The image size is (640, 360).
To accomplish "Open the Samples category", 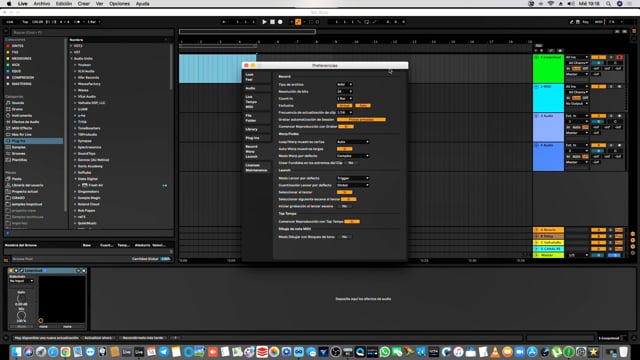I will coord(18,147).
